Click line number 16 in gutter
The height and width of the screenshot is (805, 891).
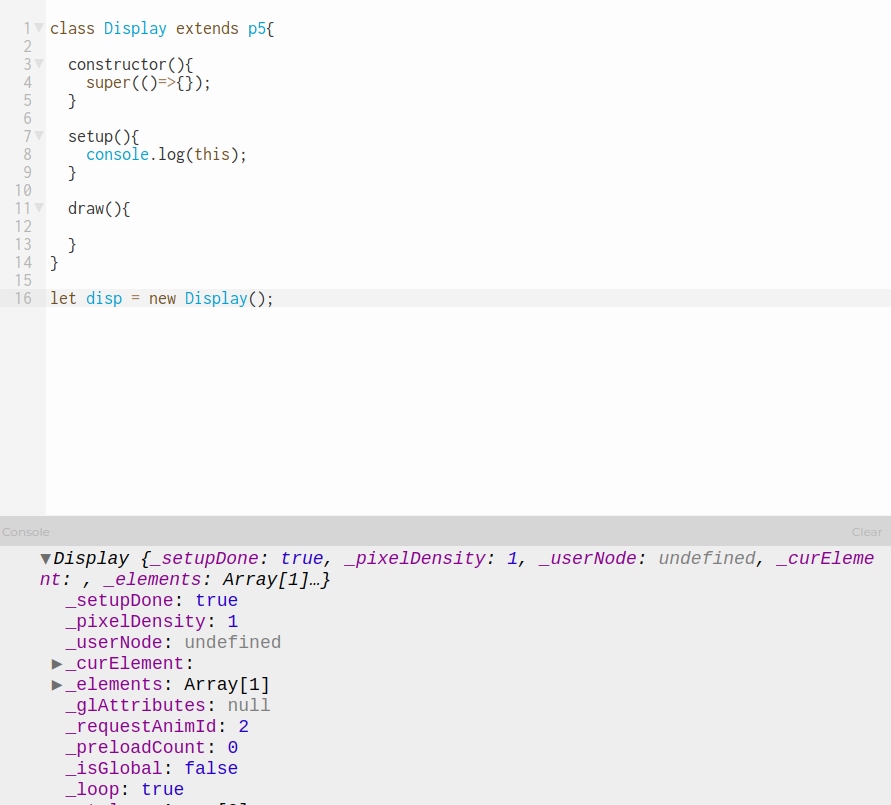(x=23, y=298)
